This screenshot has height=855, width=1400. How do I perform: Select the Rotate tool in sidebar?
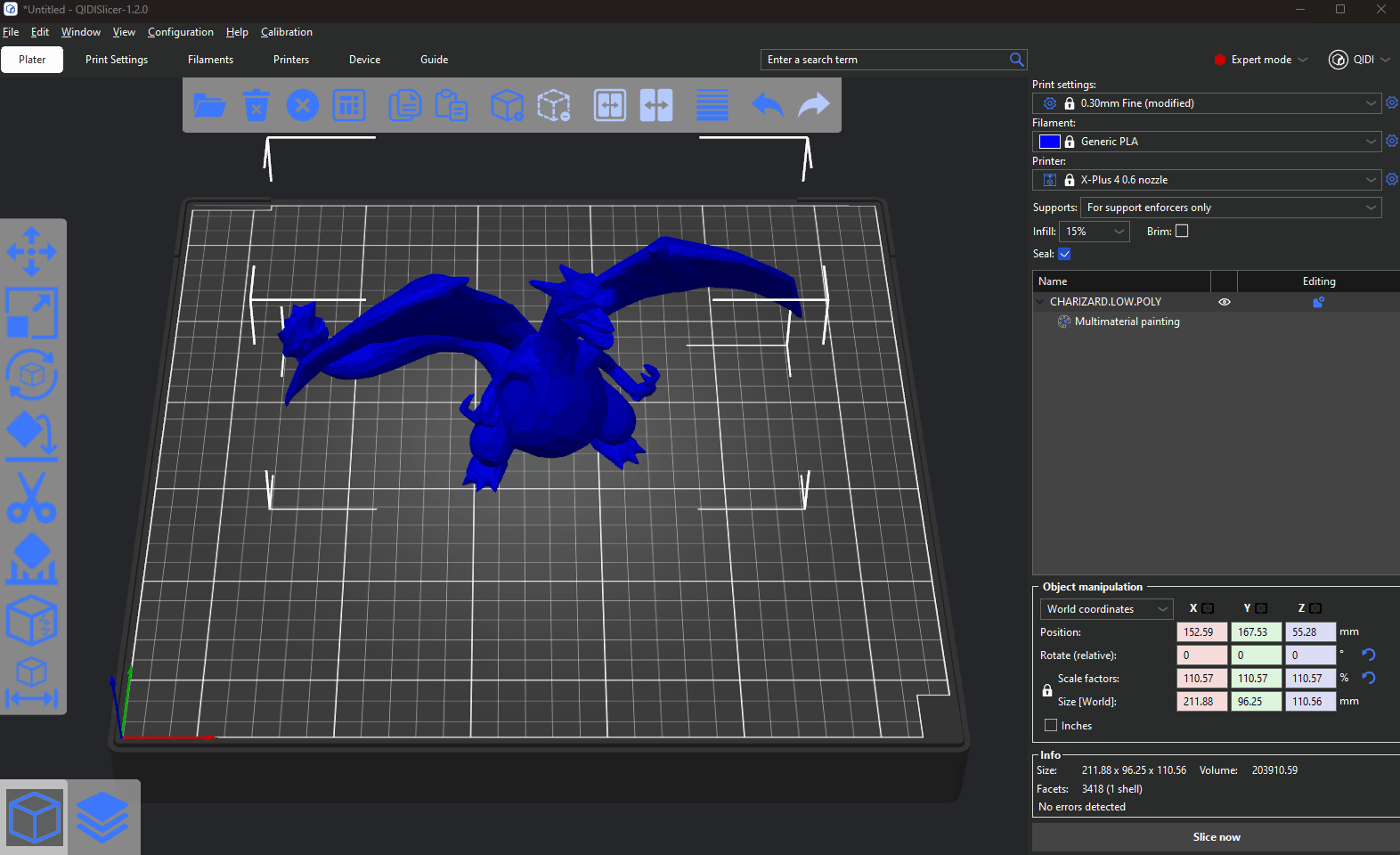pyautogui.click(x=32, y=374)
